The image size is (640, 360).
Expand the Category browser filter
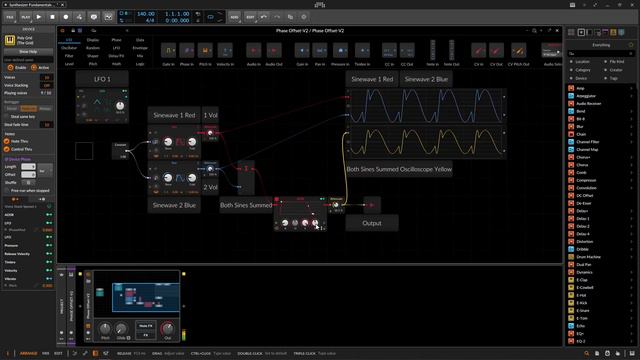583,70
